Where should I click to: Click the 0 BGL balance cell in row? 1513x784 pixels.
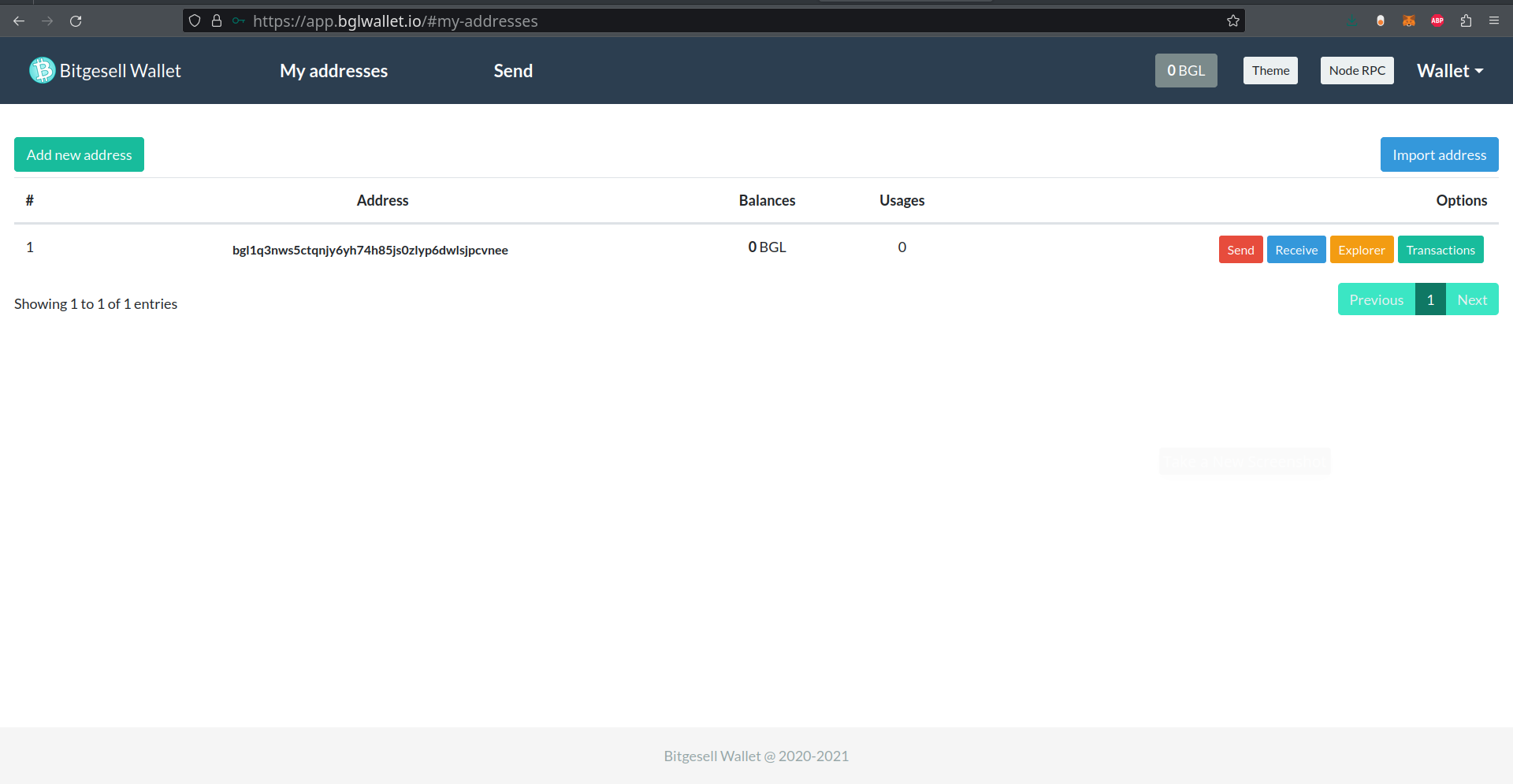[x=767, y=247]
